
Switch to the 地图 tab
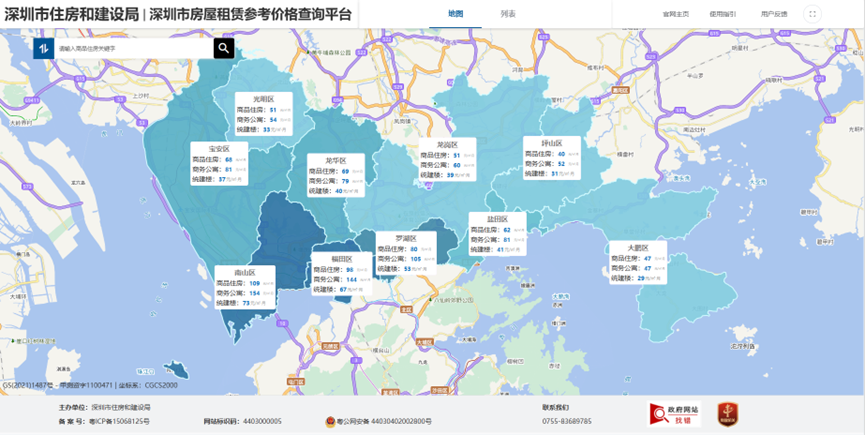[x=456, y=14]
